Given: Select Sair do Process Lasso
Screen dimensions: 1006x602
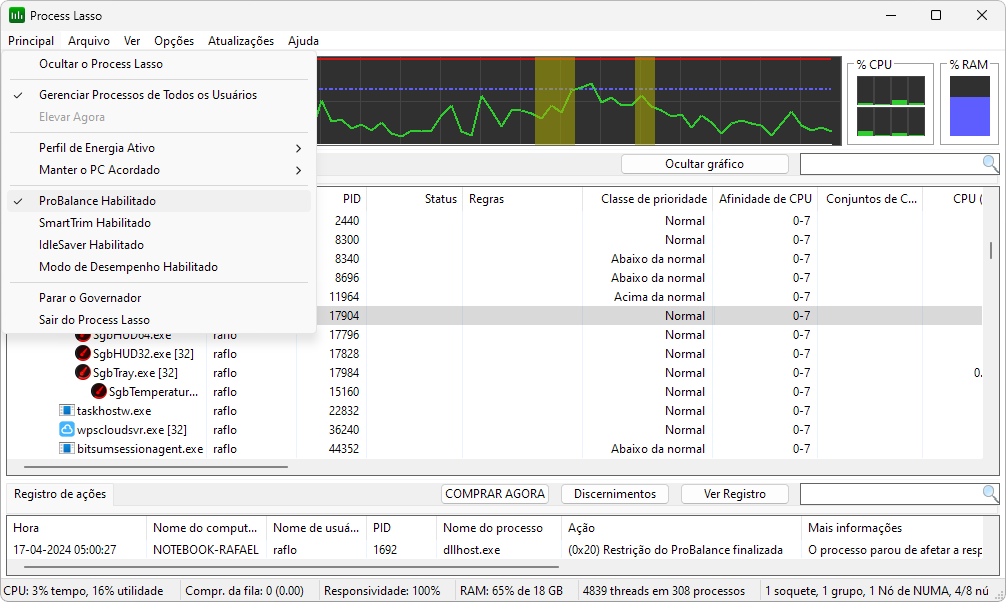Looking at the screenshot, I should click(159, 320).
